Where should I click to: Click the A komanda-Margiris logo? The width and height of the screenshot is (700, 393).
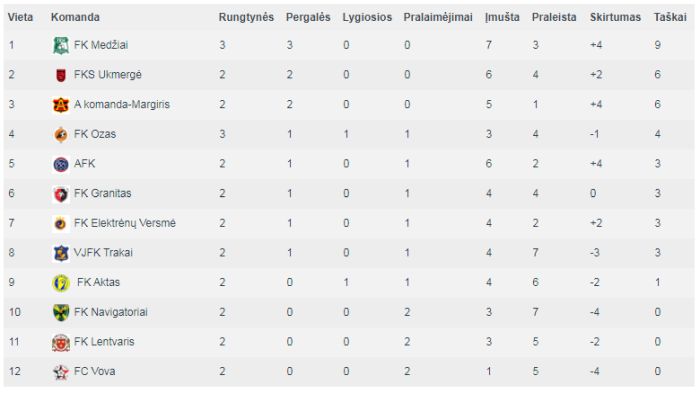(x=61, y=105)
